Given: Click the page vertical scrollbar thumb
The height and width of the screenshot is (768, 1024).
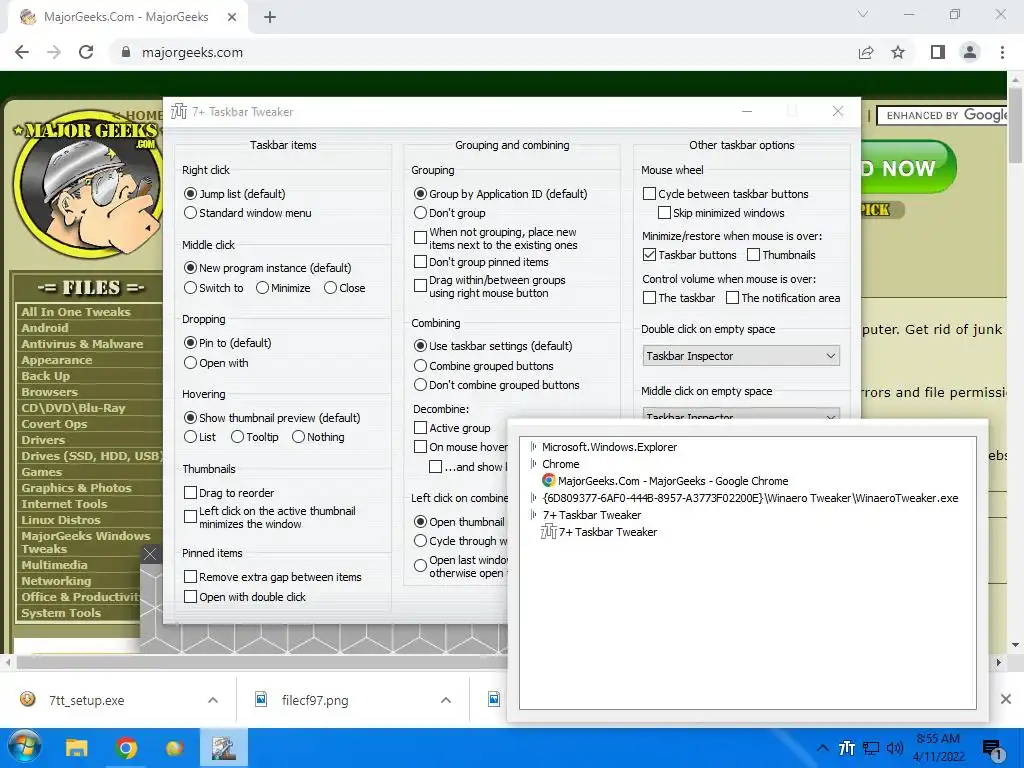Looking at the screenshot, I should tap(1015, 124).
